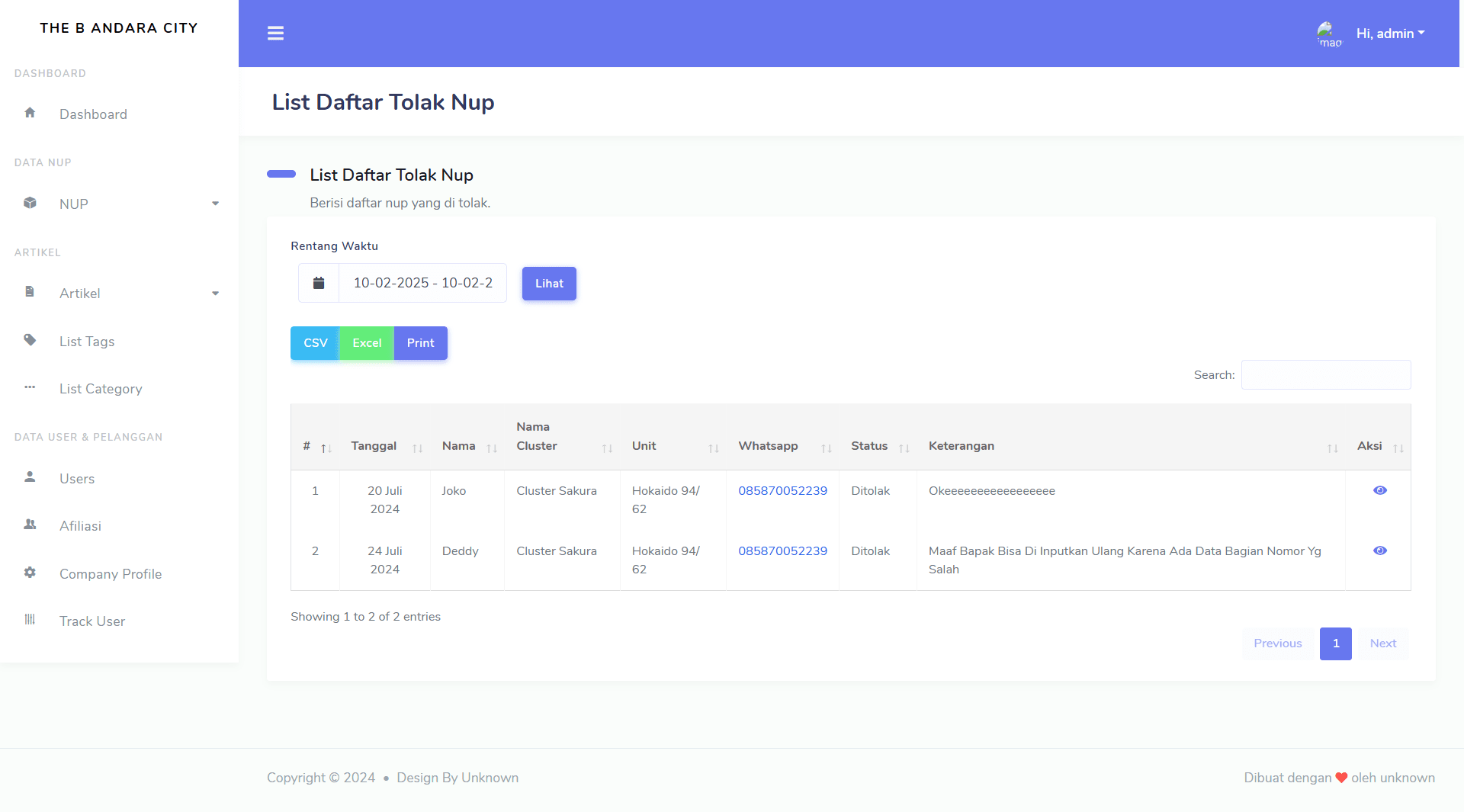Image resolution: width=1464 pixels, height=812 pixels.
Task: Open List Category from the sidebar
Action: (100, 388)
